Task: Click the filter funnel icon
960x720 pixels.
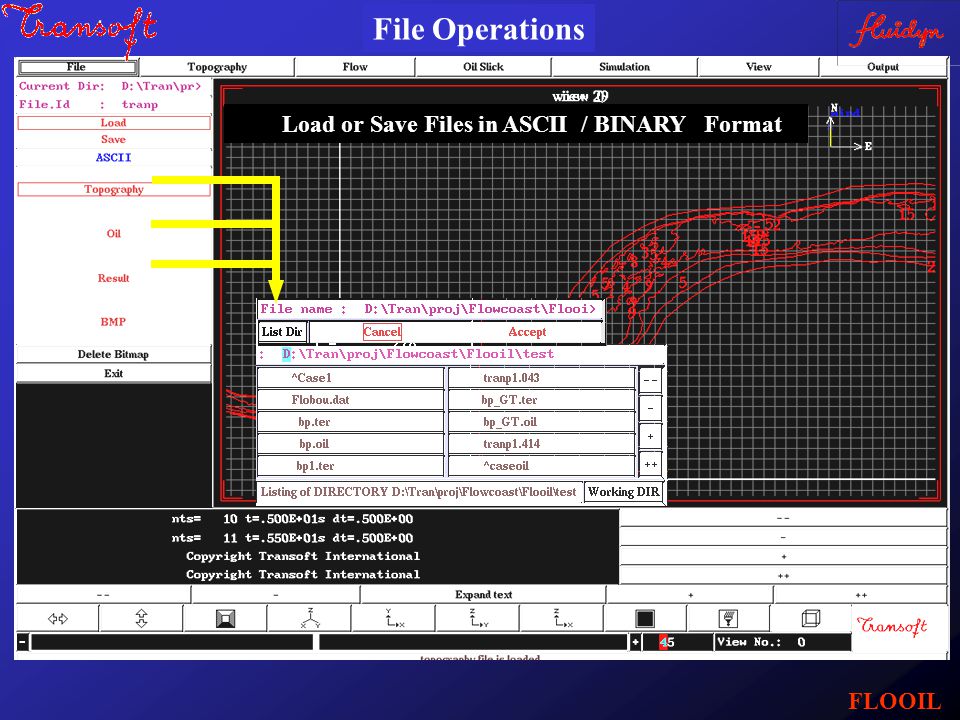Action: pos(729,618)
